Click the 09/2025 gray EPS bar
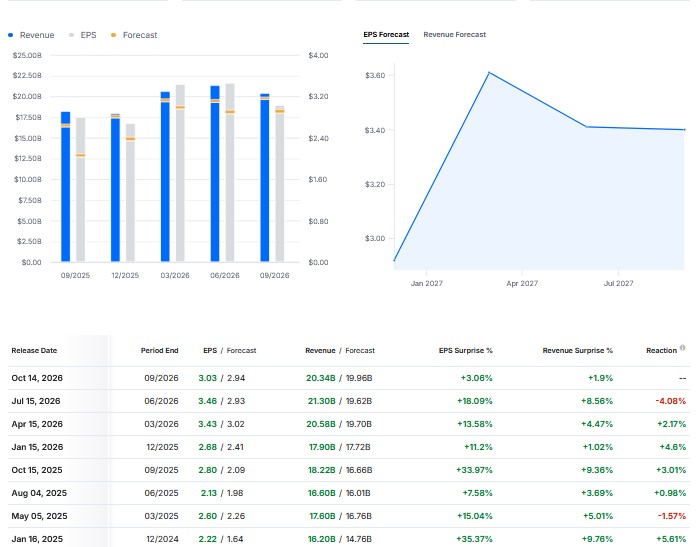The image size is (700, 547). (80, 190)
